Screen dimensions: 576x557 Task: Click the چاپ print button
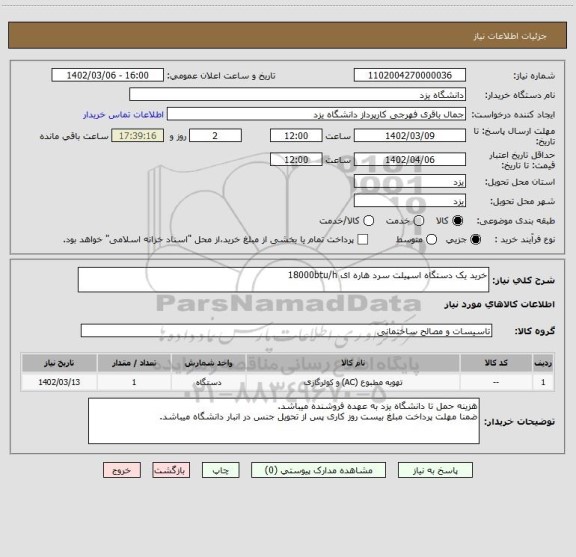click(x=221, y=470)
